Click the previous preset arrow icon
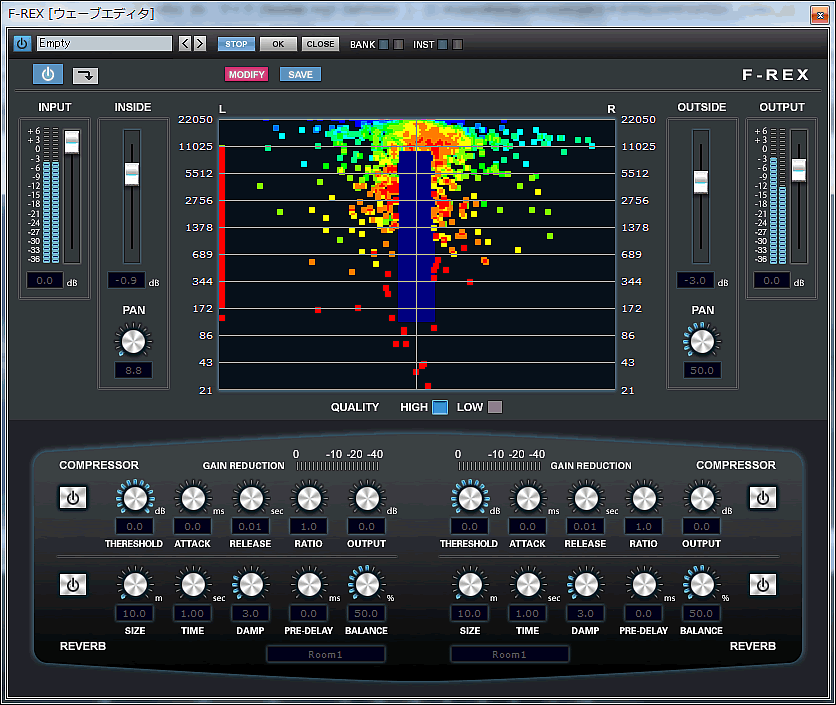The width and height of the screenshot is (836, 705). (x=184, y=43)
